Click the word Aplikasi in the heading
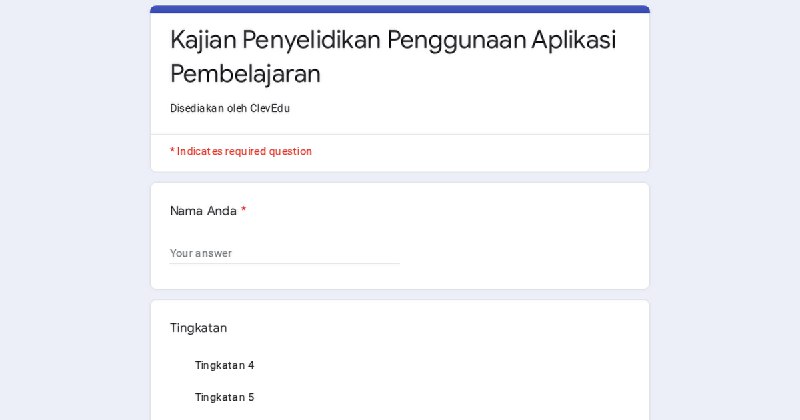800x420 pixels. 573,40
